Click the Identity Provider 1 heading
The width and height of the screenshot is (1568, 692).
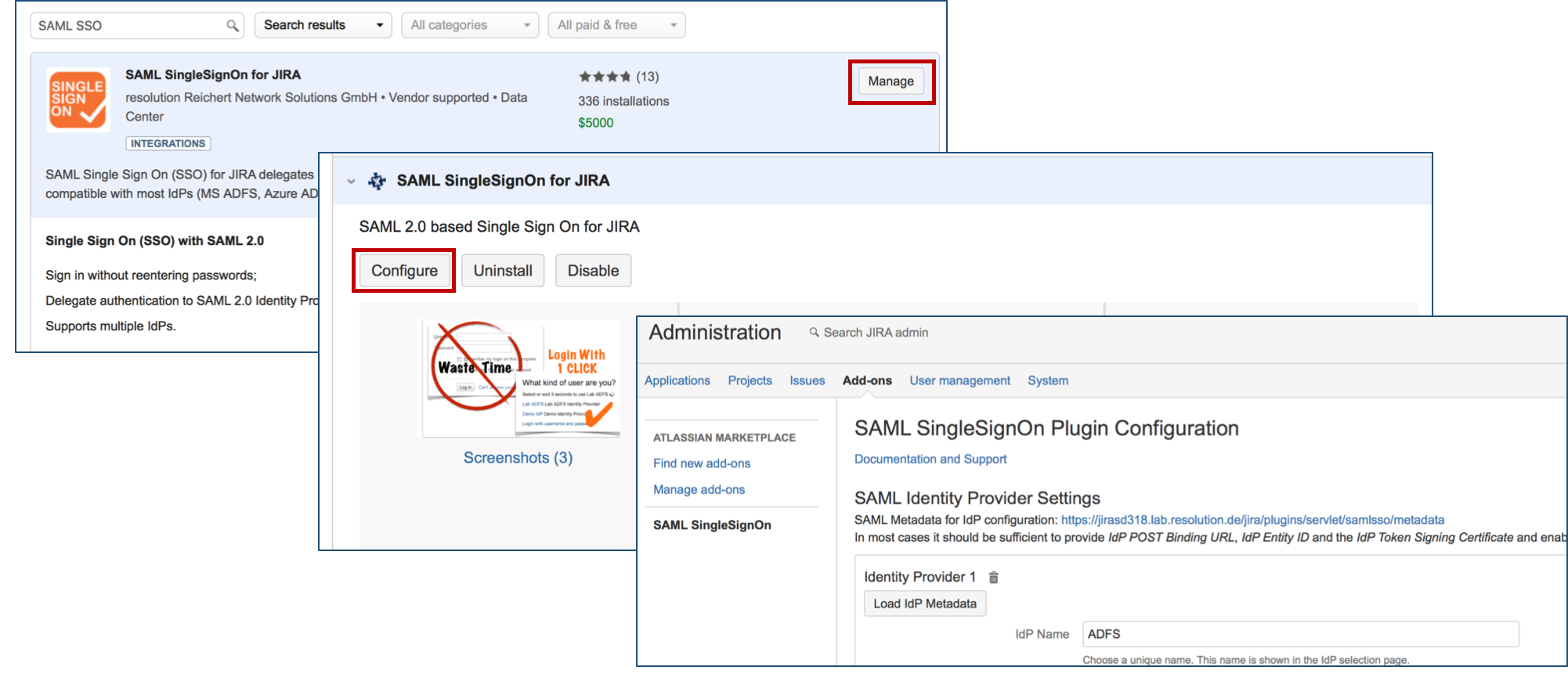tap(919, 577)
